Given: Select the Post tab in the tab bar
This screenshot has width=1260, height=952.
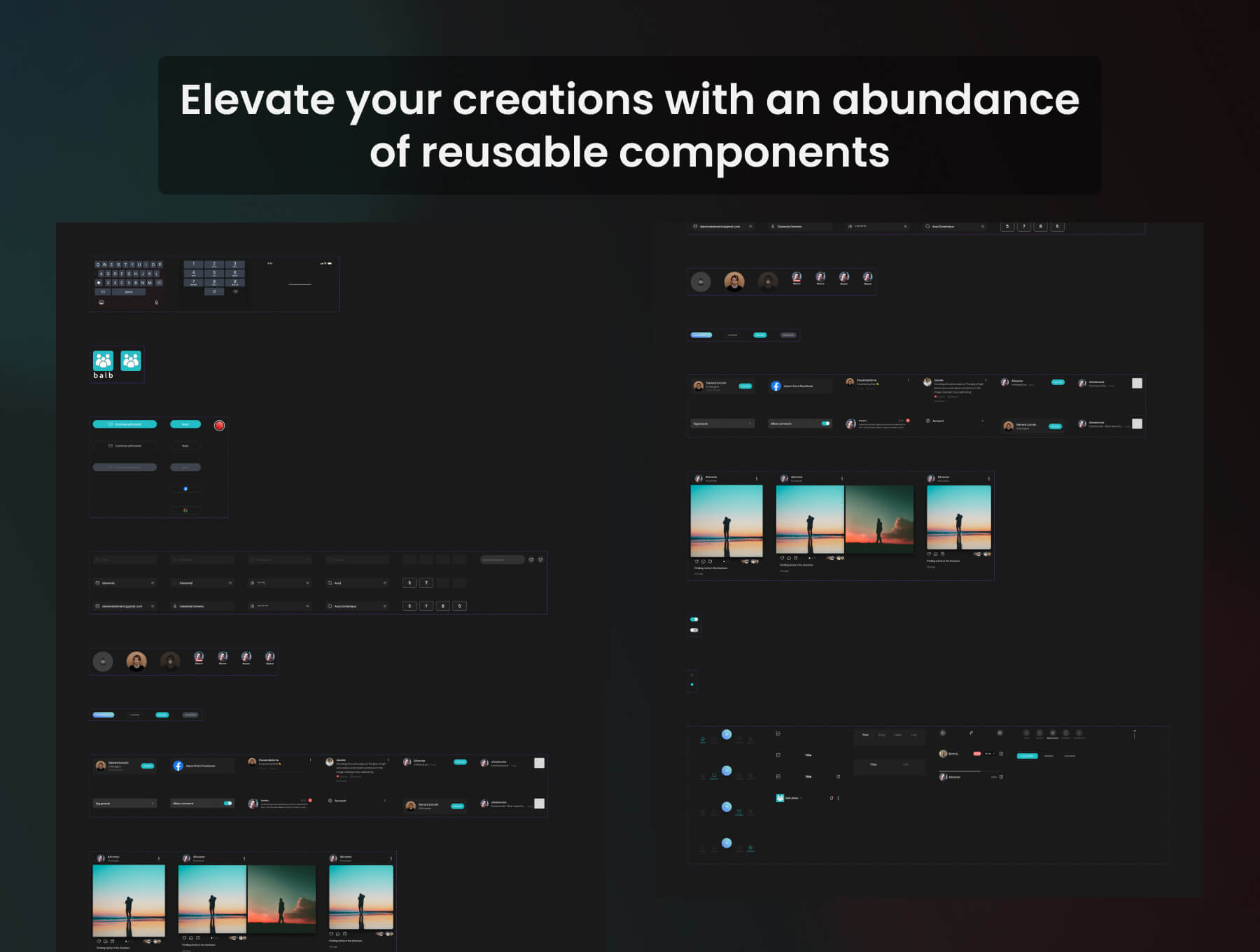Looking at the screenshot, I should pyautogui.click(x=865, y=735).
